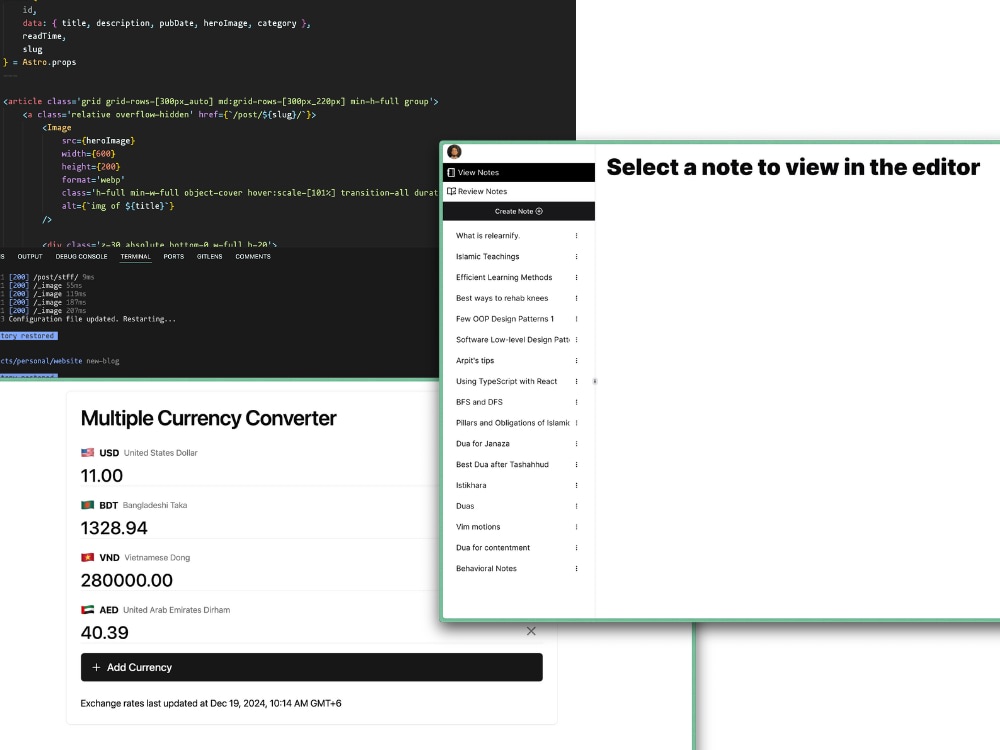1000x750 pixels.
Task: Click the Exchange rates last updated text
Action: (x=210, y=703)
